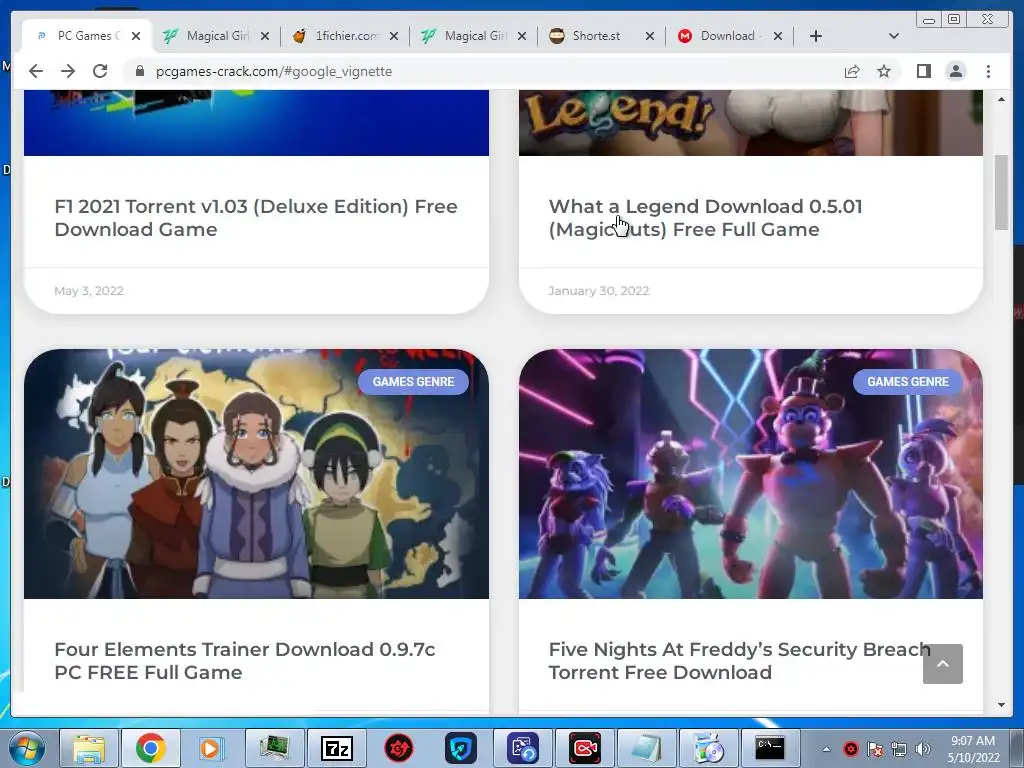1024x768 pixels.
Task: Click the back-to-top chevron button
Action: pyautogui.click(x=942, y=664)
